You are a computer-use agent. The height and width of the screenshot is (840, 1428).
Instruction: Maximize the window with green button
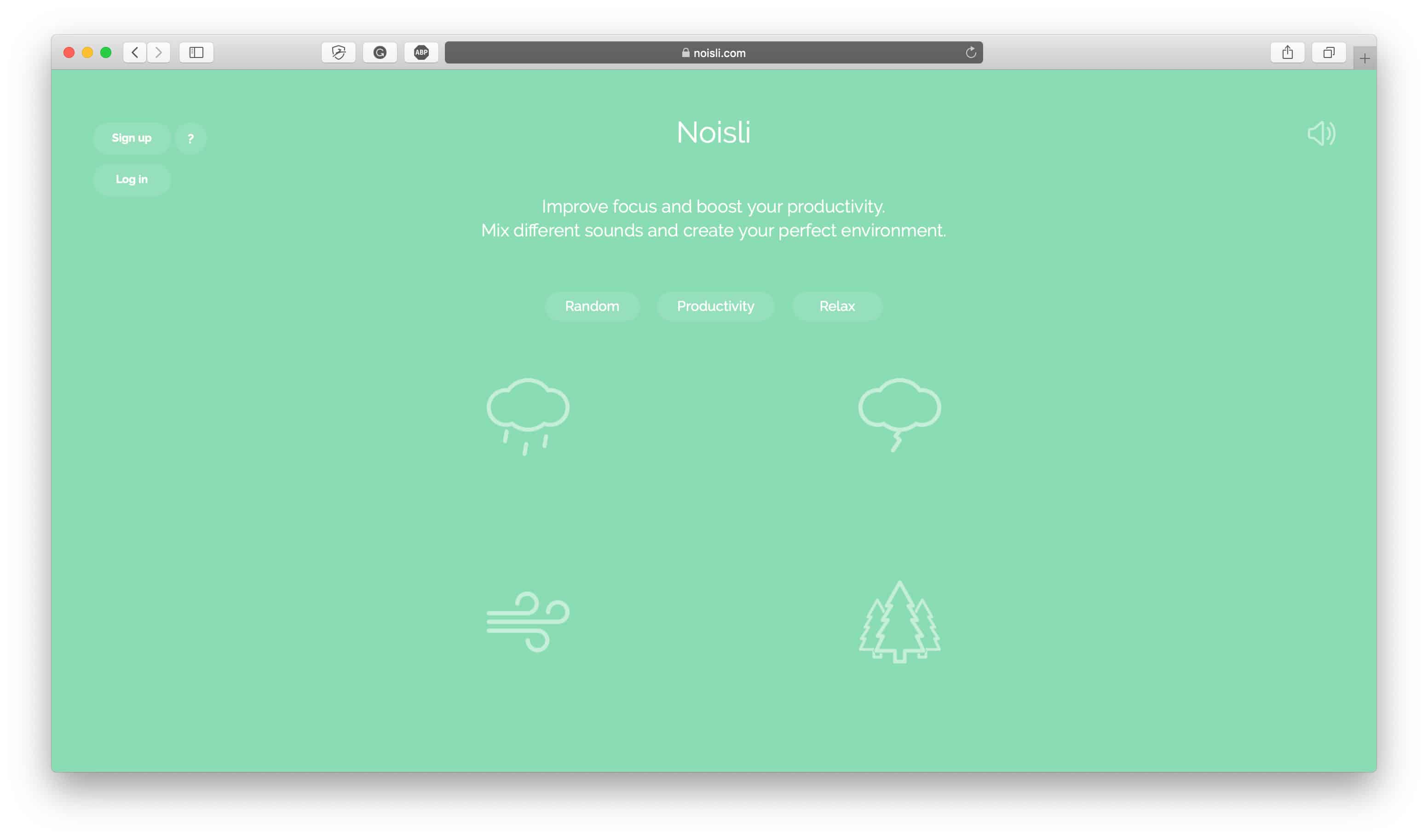click(x=106, y=53)
